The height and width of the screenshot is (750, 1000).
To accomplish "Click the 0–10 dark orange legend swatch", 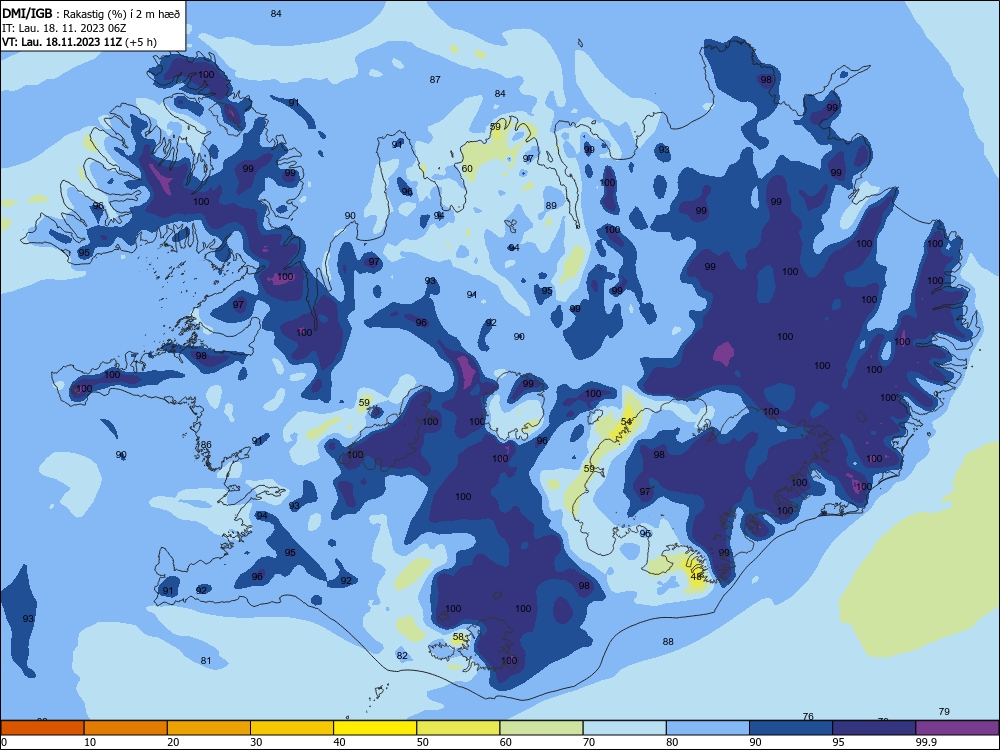I will pos(42,728).
